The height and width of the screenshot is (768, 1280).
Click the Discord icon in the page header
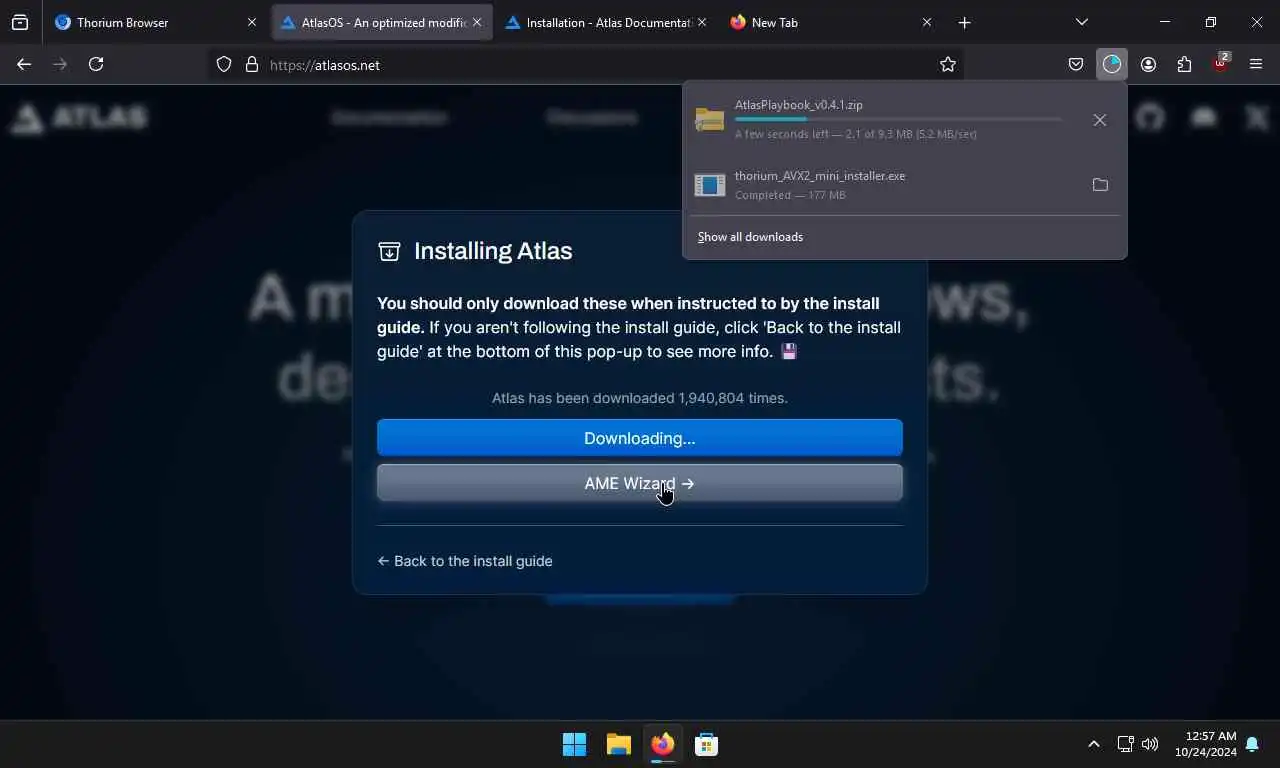click(1204, 117)
